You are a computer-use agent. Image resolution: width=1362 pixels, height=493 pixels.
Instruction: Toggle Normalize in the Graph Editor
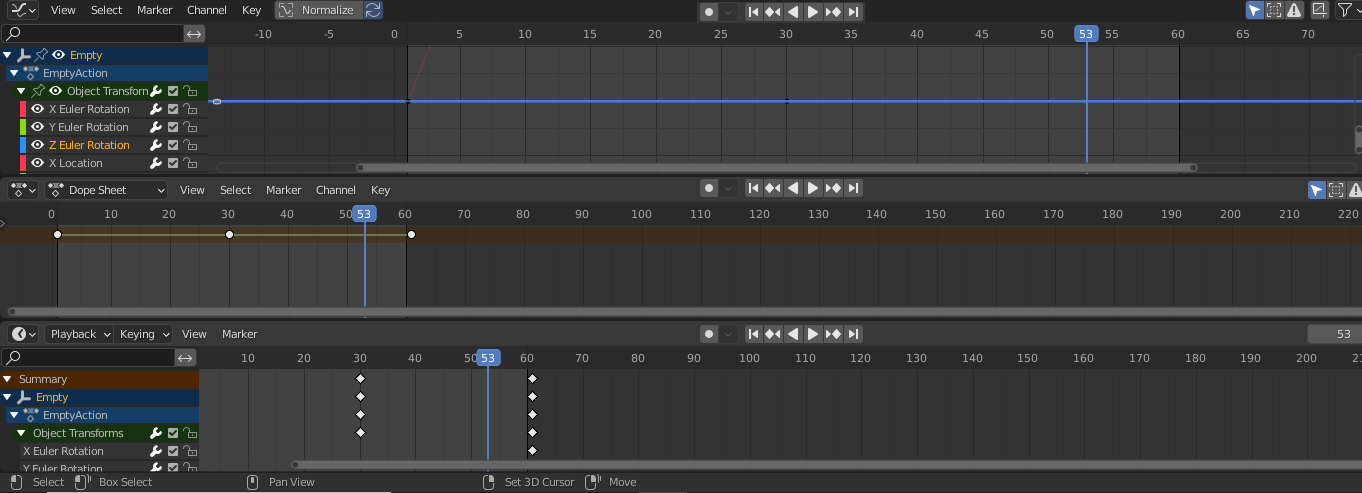click(x=318, y=10)
